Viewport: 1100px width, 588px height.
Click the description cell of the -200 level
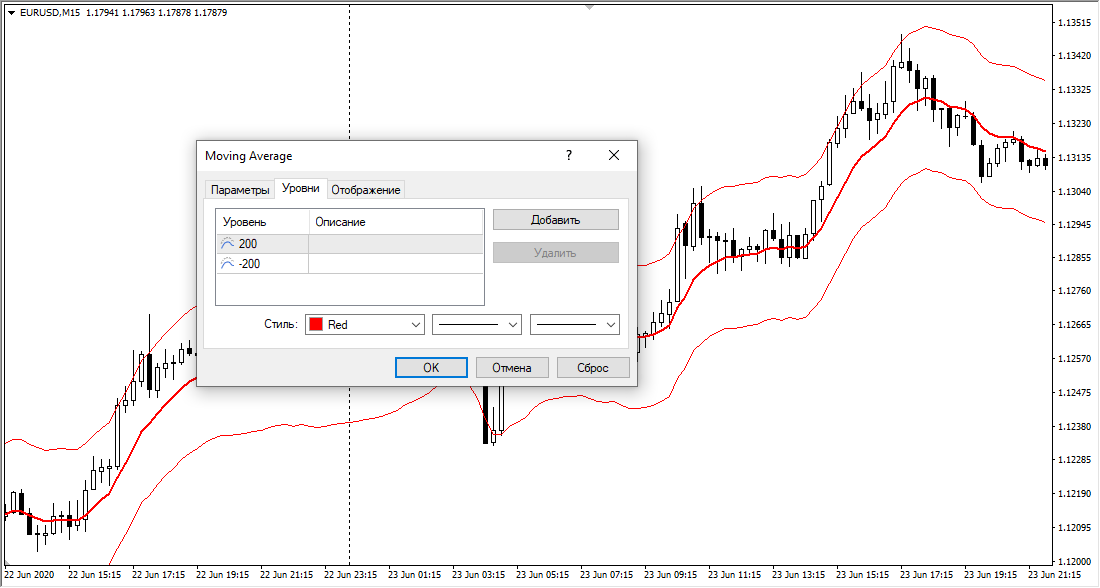tap(395, 264)
